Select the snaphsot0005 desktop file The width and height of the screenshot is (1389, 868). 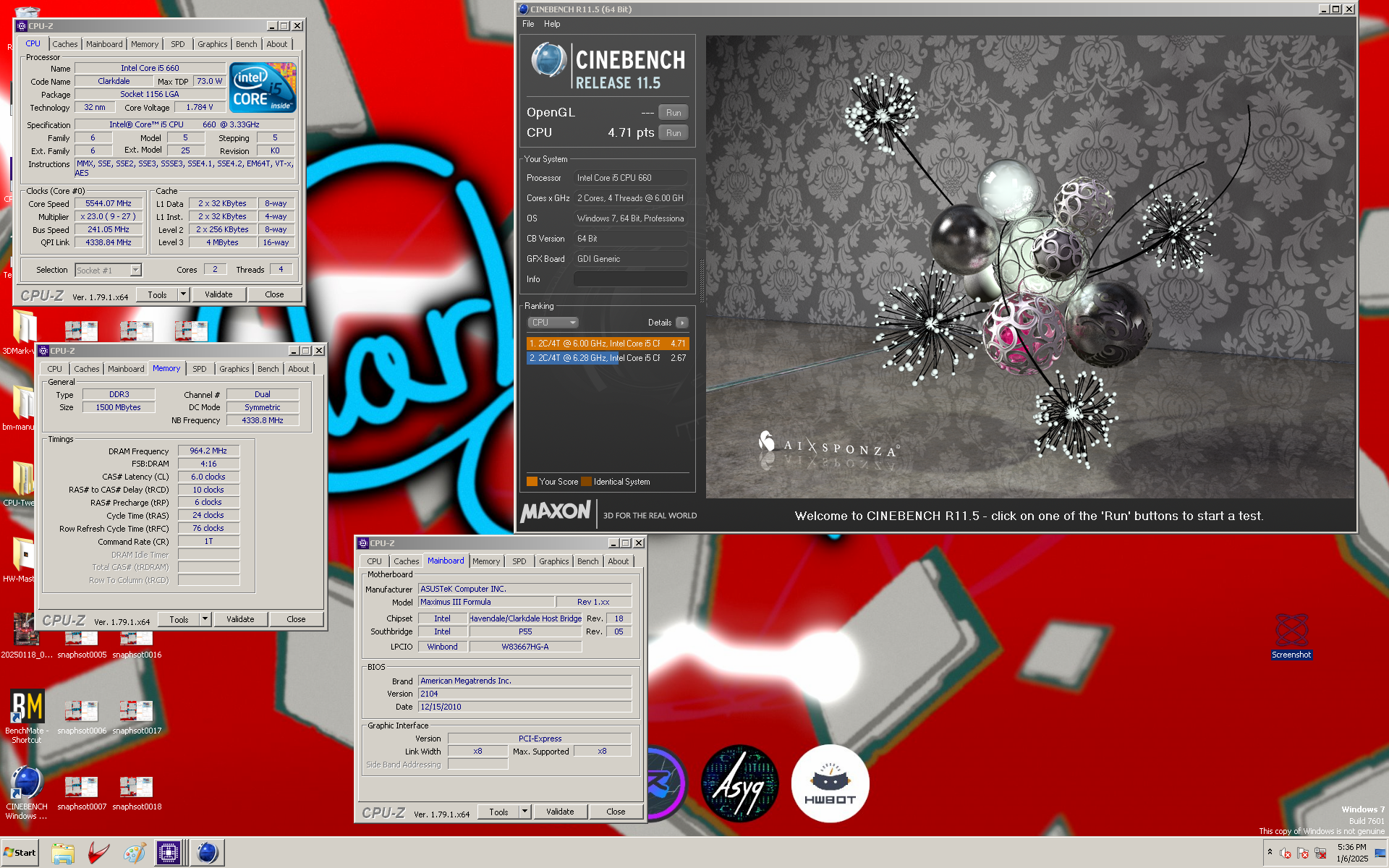(81, 644)
